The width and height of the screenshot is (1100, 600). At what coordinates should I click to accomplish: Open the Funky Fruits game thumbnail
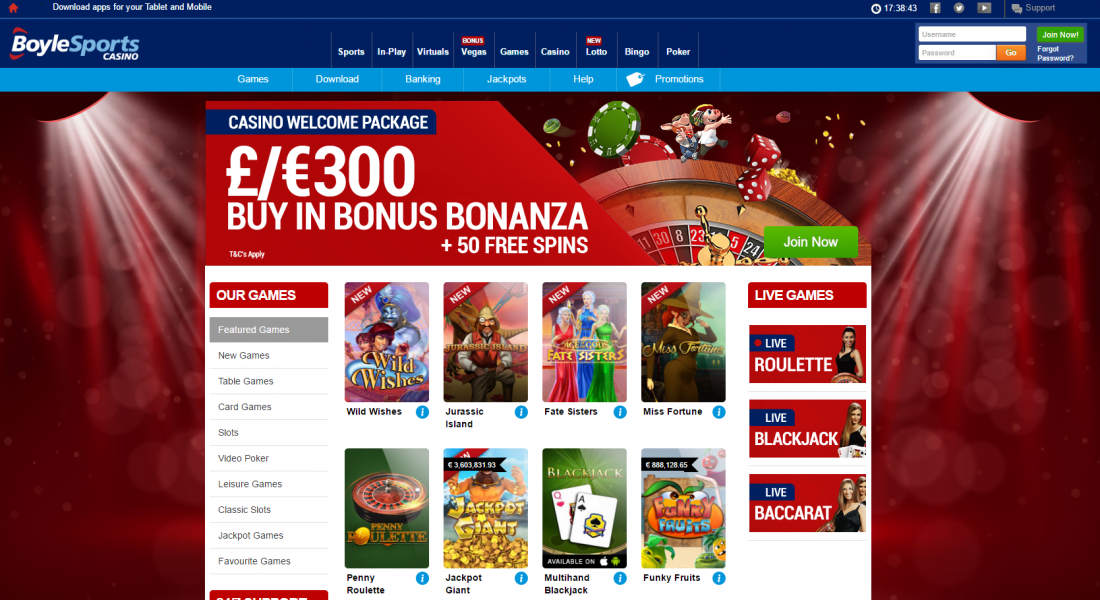(x=683, y=508)
